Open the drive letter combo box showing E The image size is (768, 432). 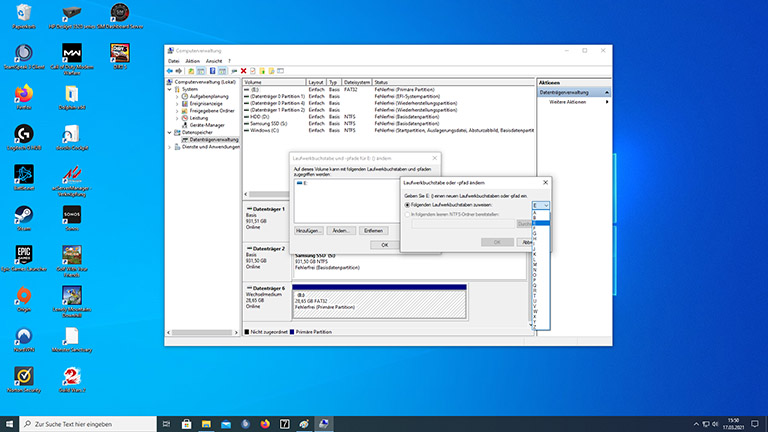coord(541,204)
